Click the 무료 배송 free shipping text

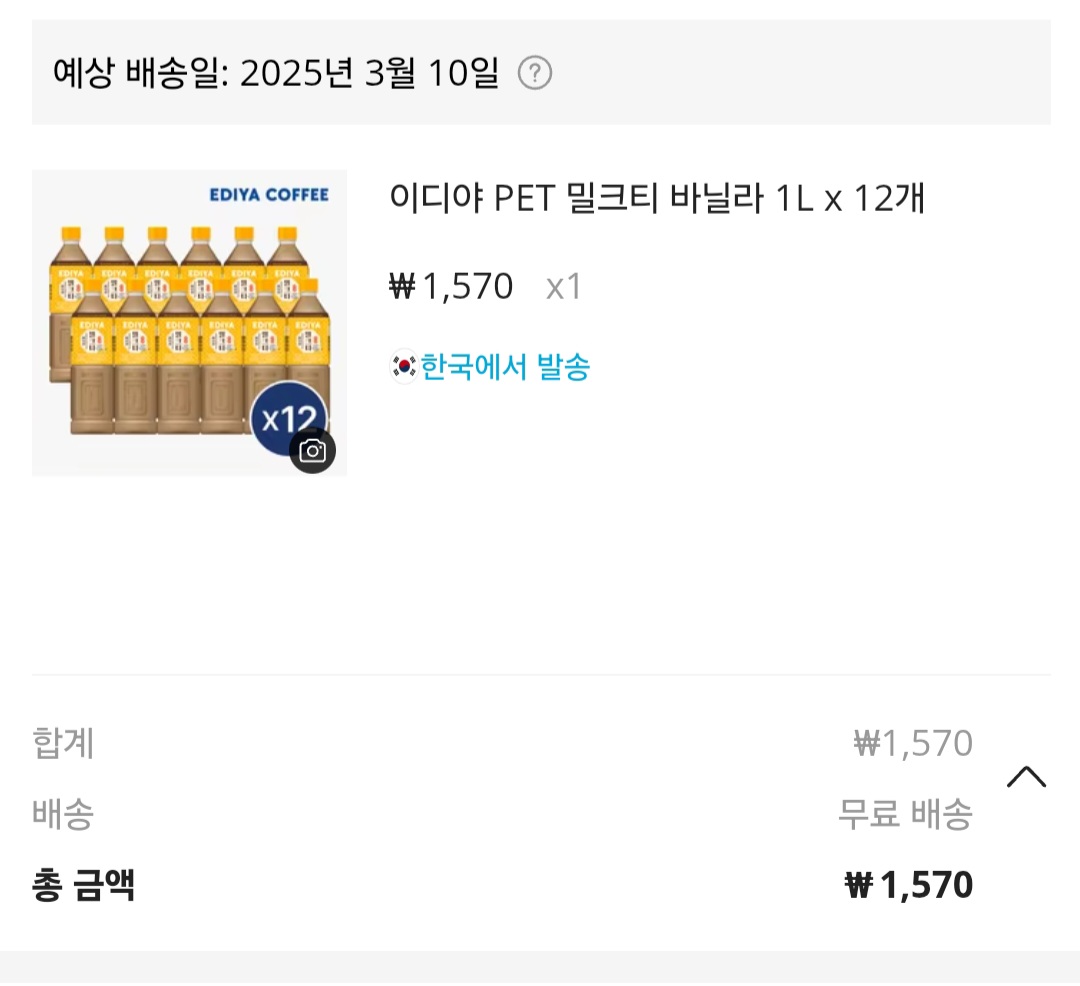point(905,814)
